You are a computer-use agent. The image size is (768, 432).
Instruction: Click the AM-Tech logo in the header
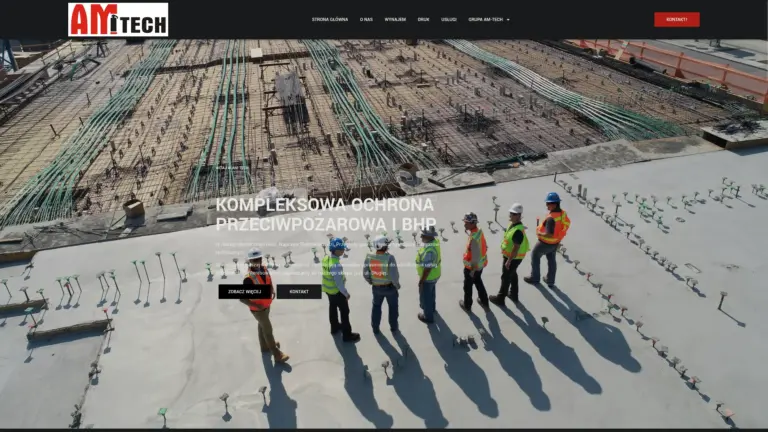[118, 20]
